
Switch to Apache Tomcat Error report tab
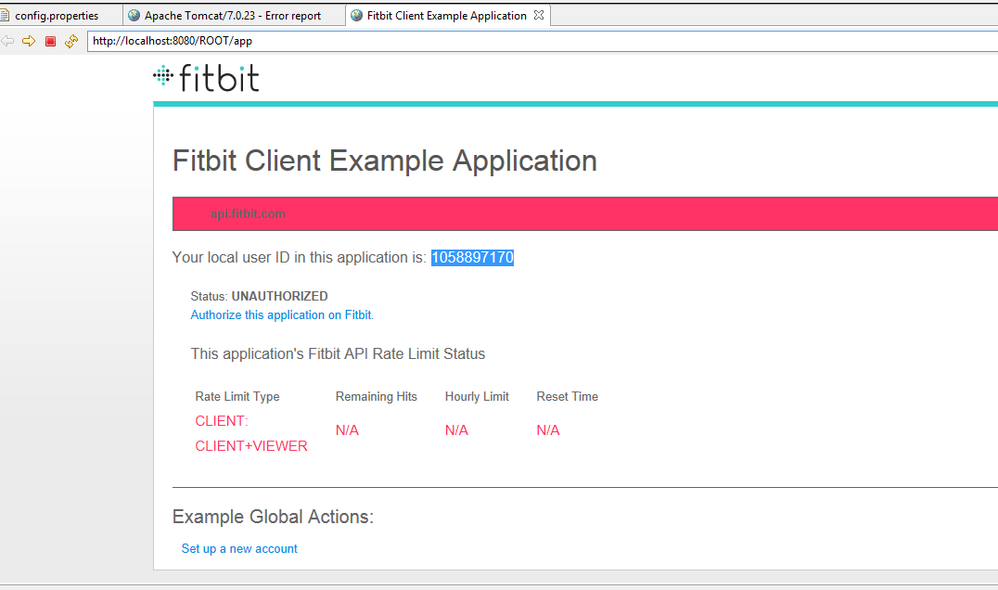click(x=234, y=16)
